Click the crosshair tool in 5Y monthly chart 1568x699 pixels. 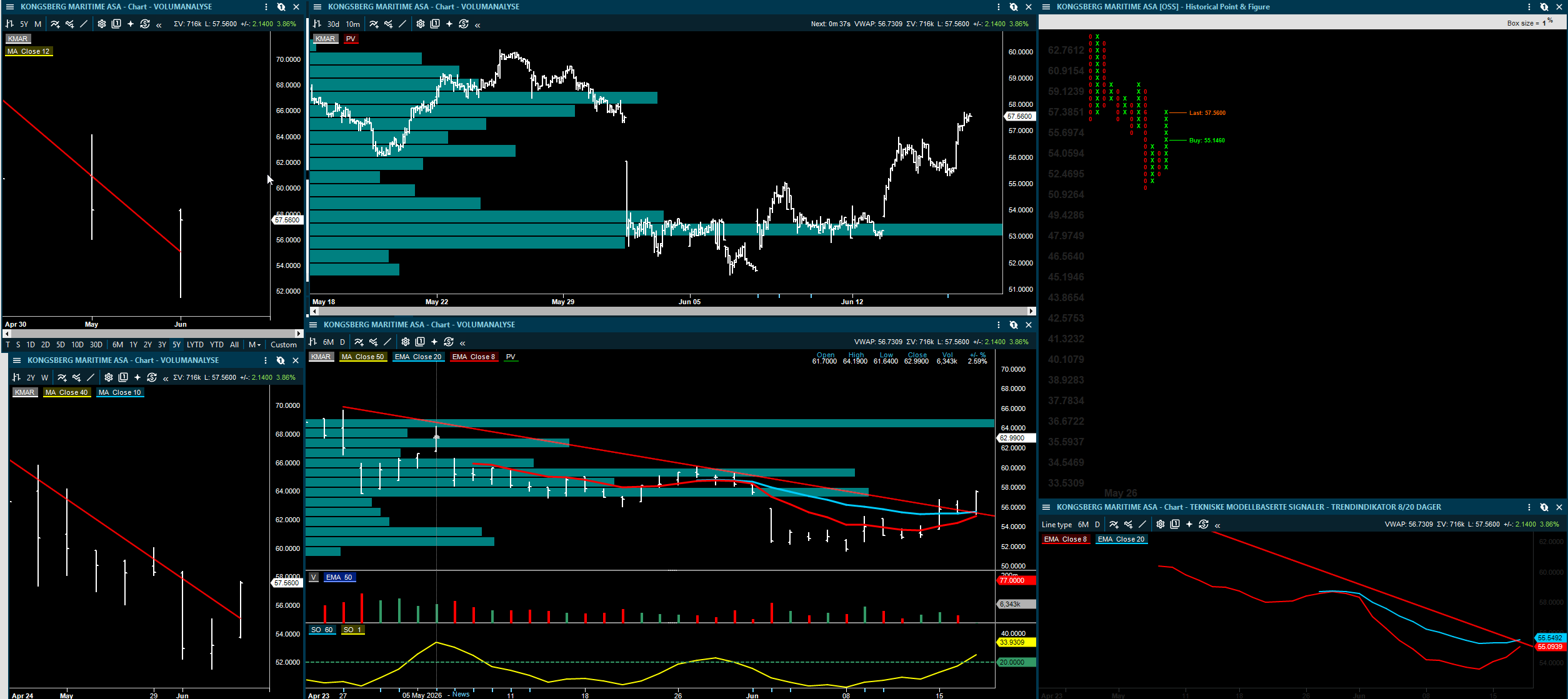131,24
